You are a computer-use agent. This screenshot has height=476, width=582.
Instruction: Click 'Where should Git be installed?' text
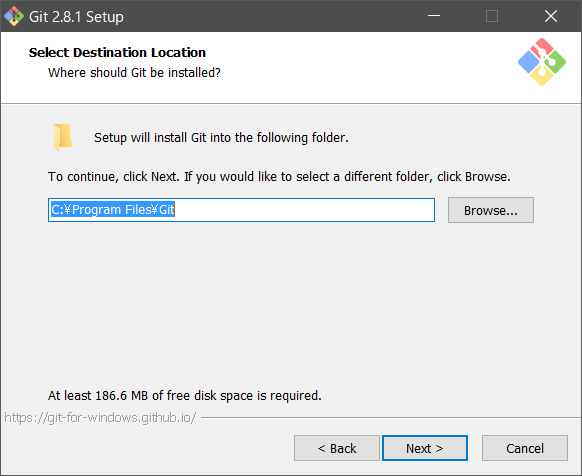point(134,72)
